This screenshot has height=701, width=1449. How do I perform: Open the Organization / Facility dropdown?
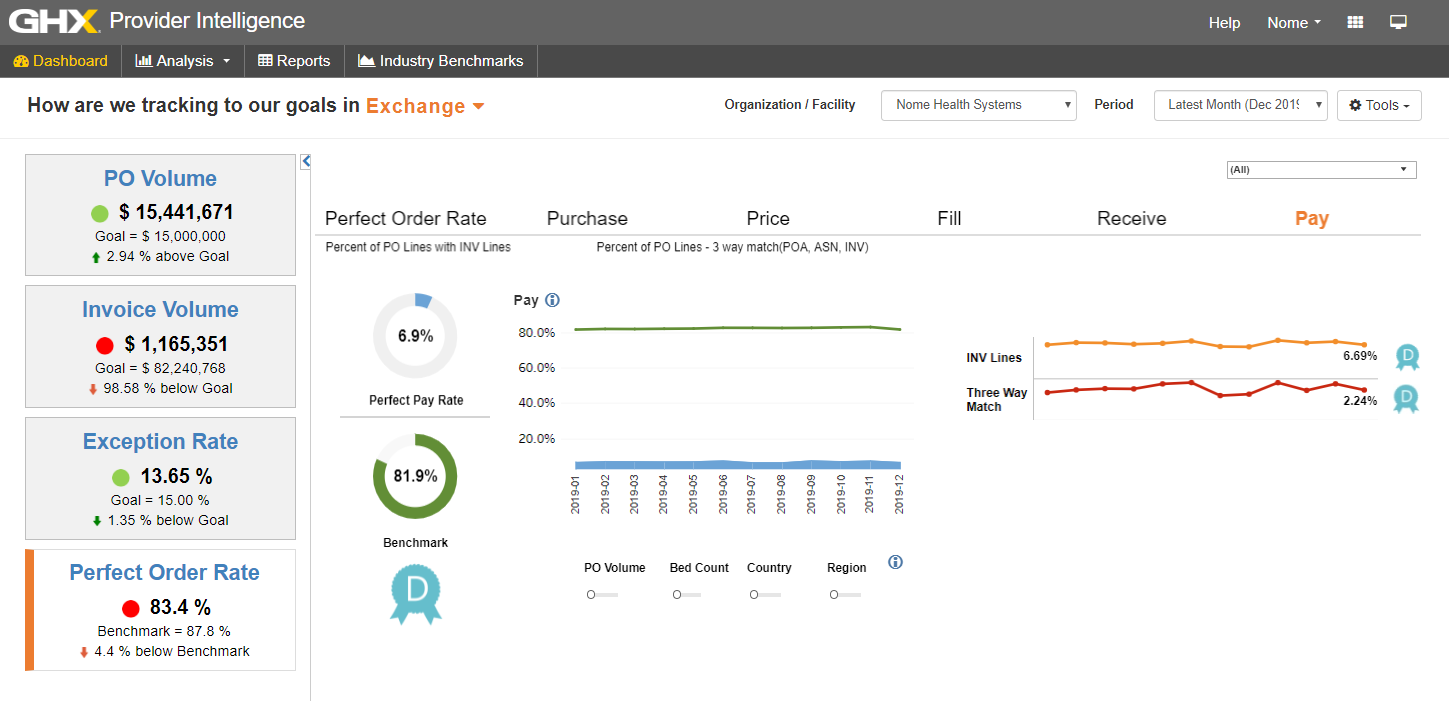tap(978, 105)
